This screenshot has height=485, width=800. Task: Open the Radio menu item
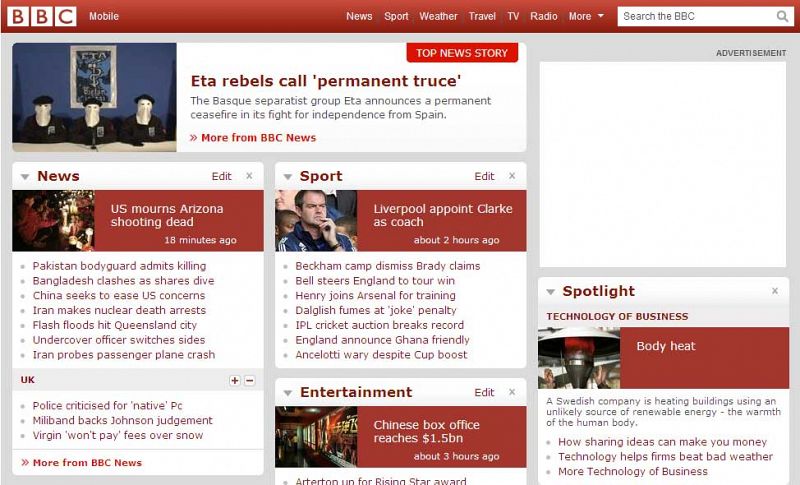click(544, 16)
